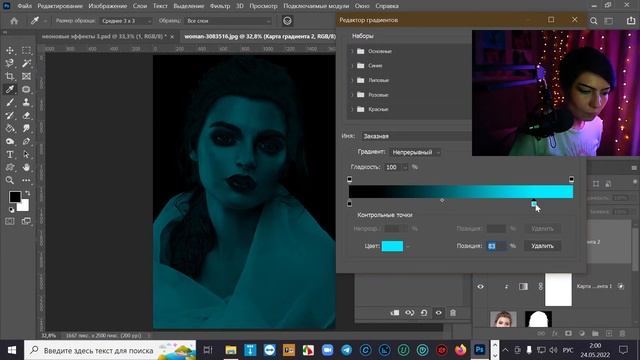Open Telegram from the taskbar
The width and height of the screenshot is (640, 360).
pos(347,350)
